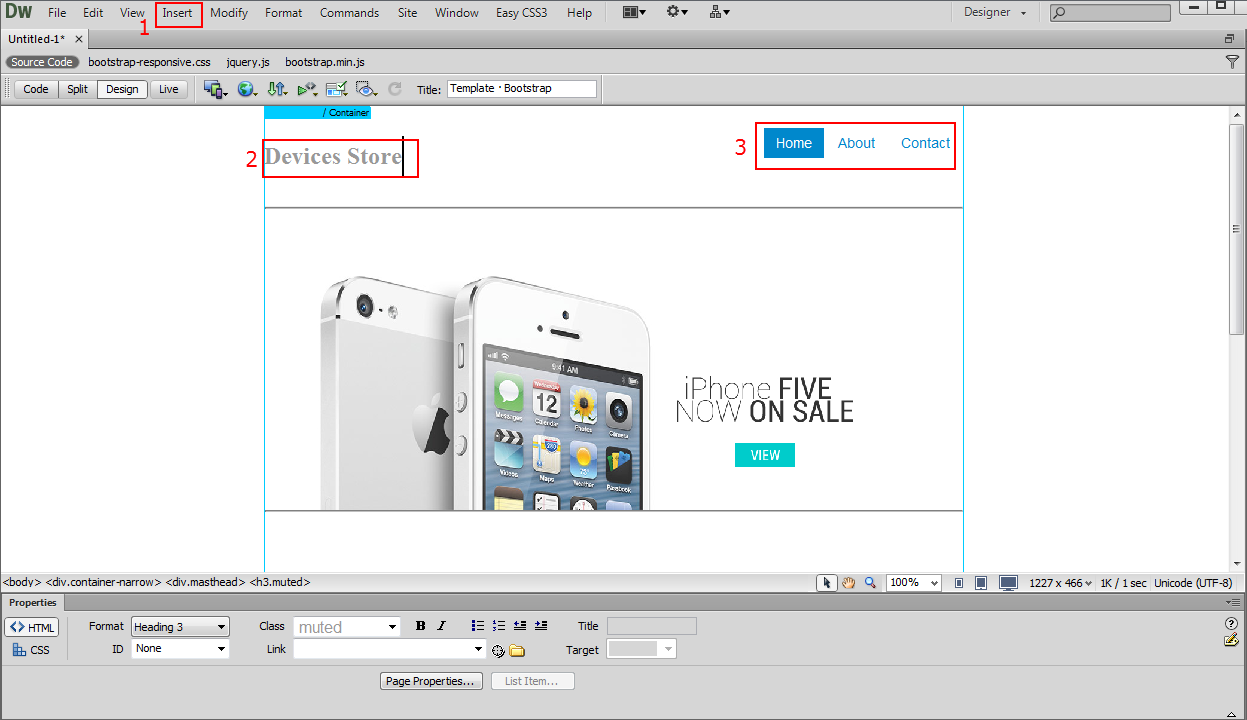
Task: Open the Format Heading 3 dropdown
Action: 180,627
